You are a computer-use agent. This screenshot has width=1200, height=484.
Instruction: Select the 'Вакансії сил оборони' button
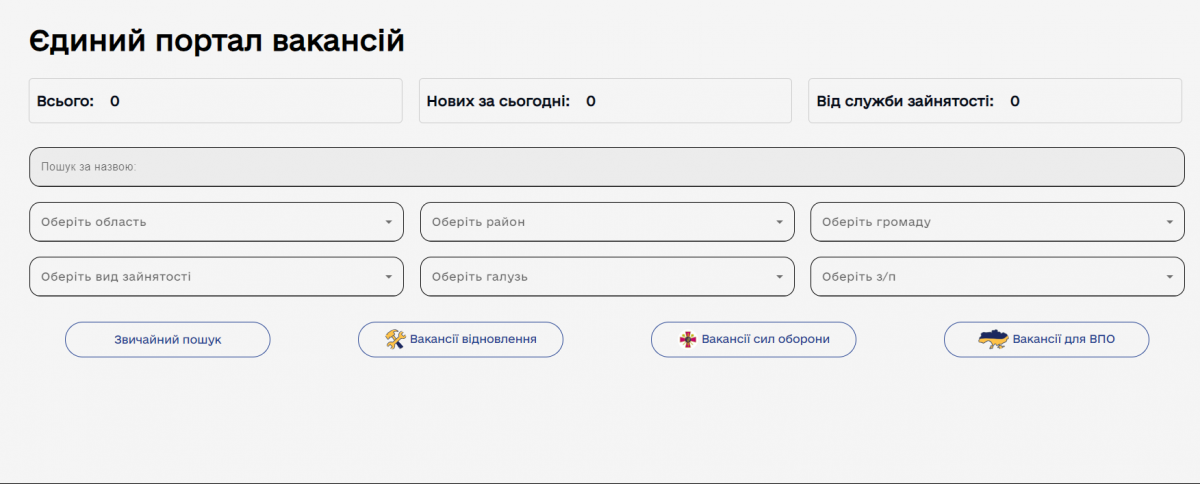coord(765,340)
